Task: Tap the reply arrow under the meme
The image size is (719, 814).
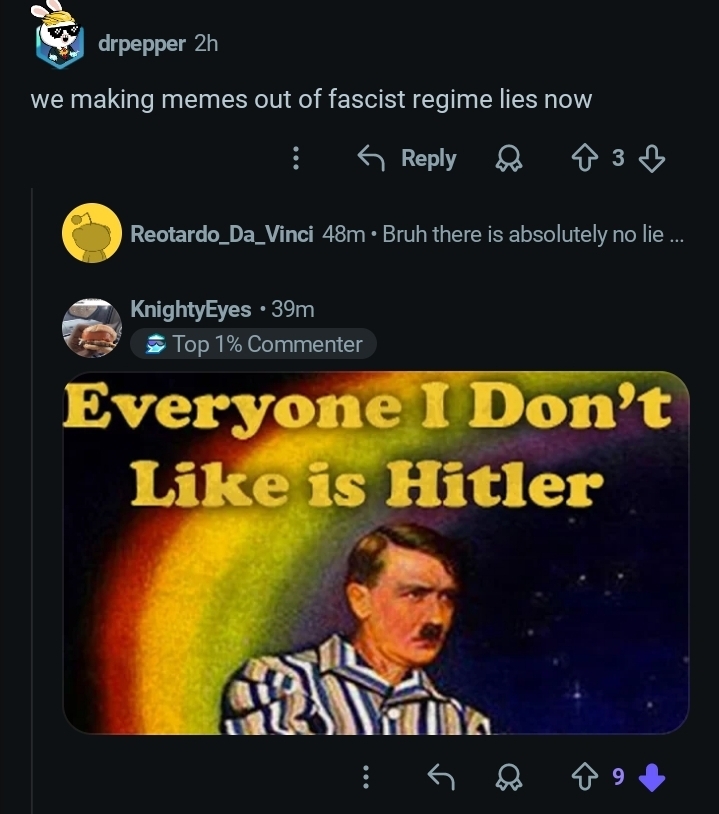Action: pos(440,777)
